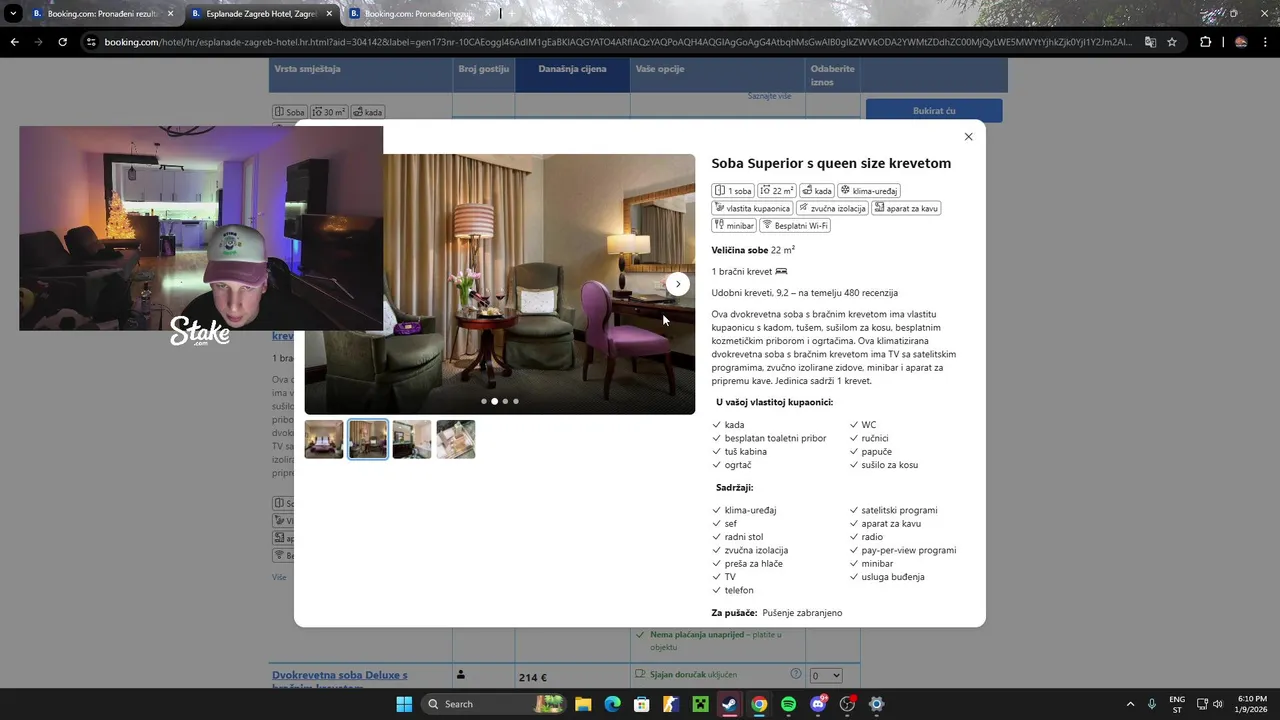Open Google Chrome from taskbar
Image resolution: width=1280 pixels, height=720 pixels.
tap(759, 704)
